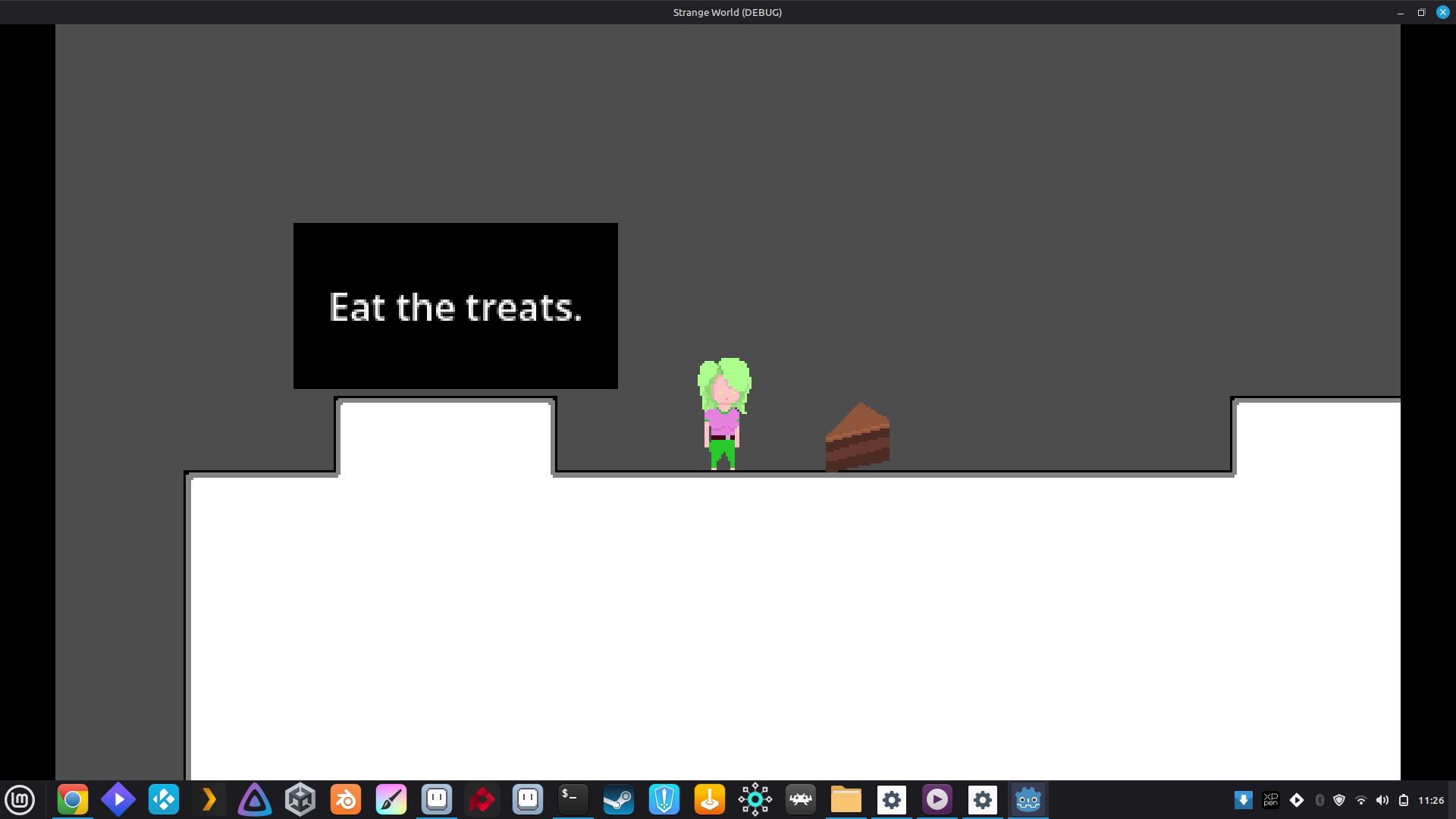Screen dimensions: 1456x819
Task: Launch Steam from the taskbar
Action: [x=618, y=799]
